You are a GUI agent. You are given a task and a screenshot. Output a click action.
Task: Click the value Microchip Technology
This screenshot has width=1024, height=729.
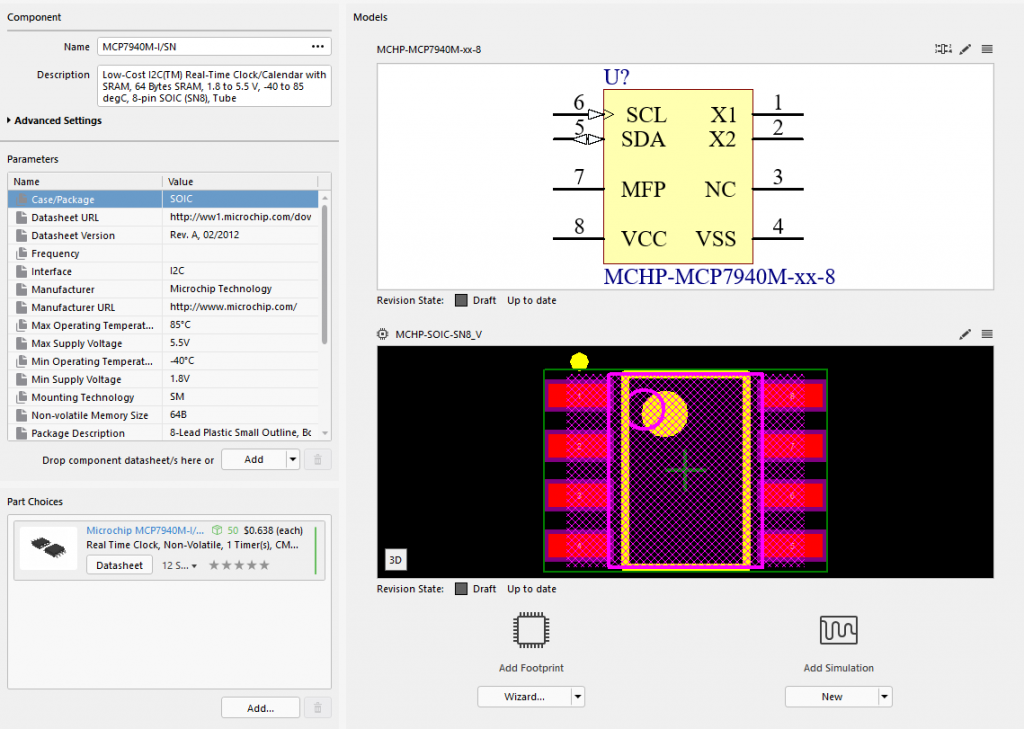(x=221, y=289)
